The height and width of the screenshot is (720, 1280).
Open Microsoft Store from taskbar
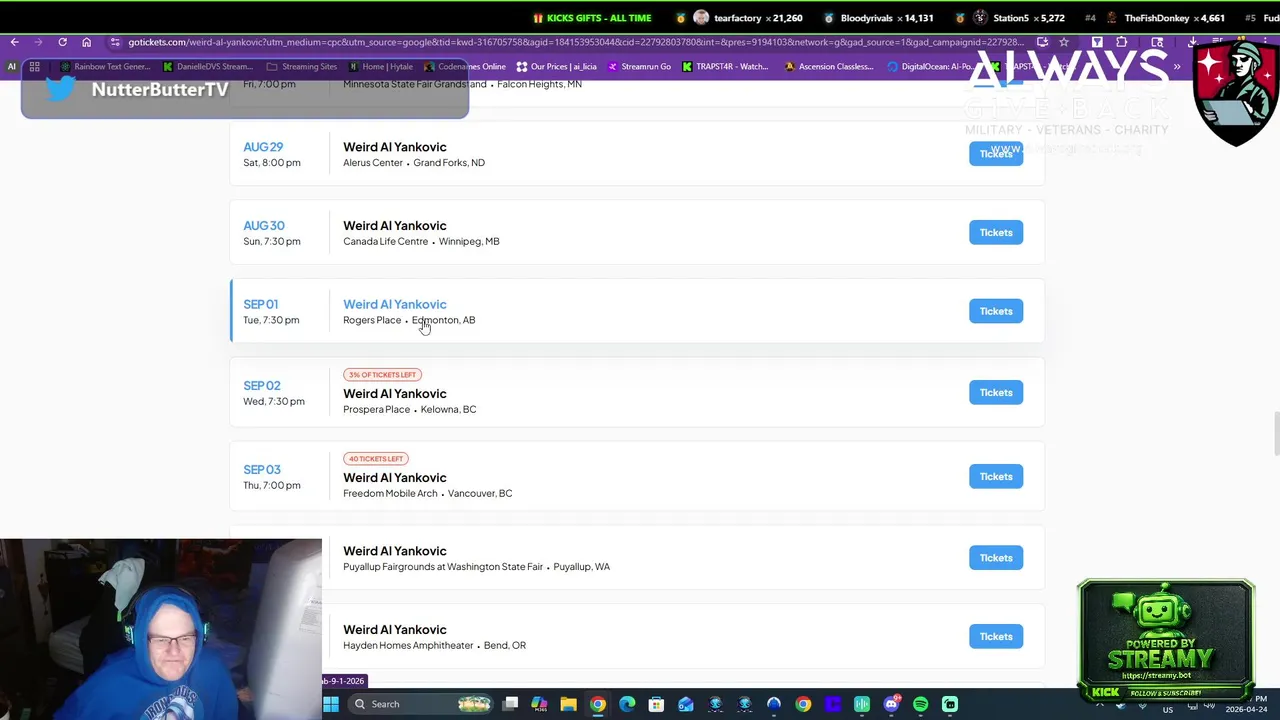[656, 704]
